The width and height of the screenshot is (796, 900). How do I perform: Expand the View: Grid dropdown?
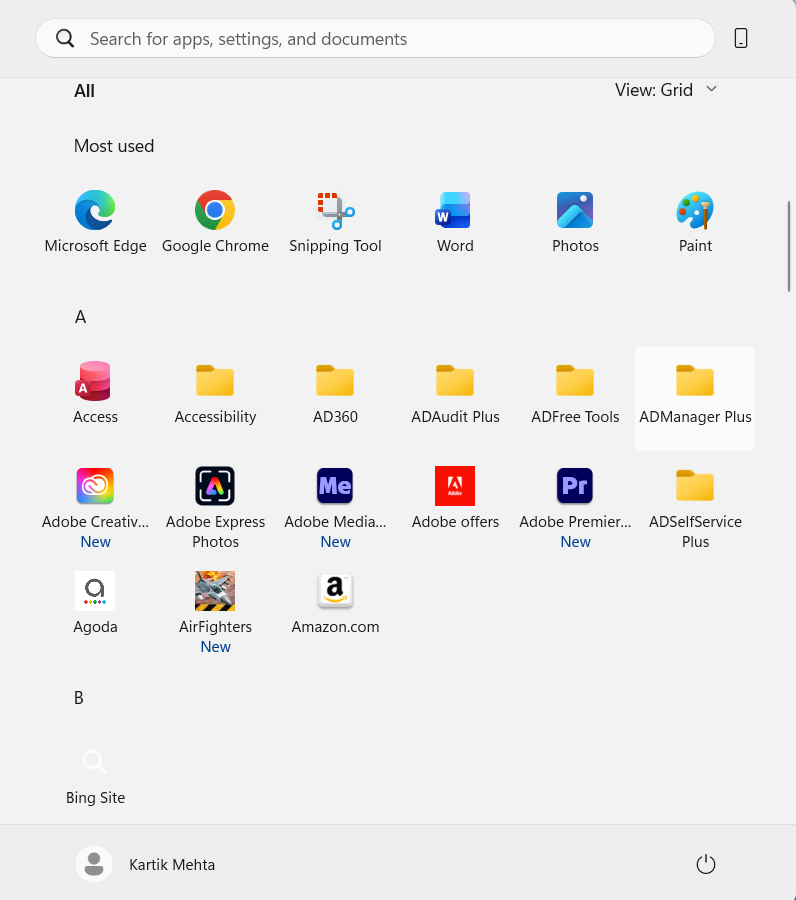click(666, 90)
